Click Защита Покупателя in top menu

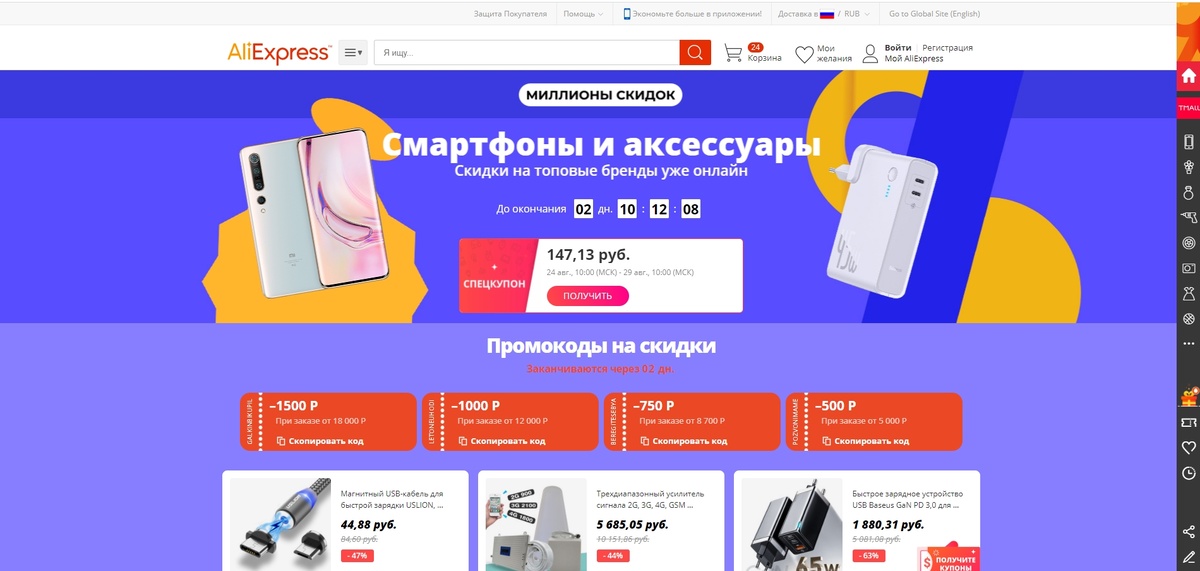pyautogui.click(x=510, y=14)
